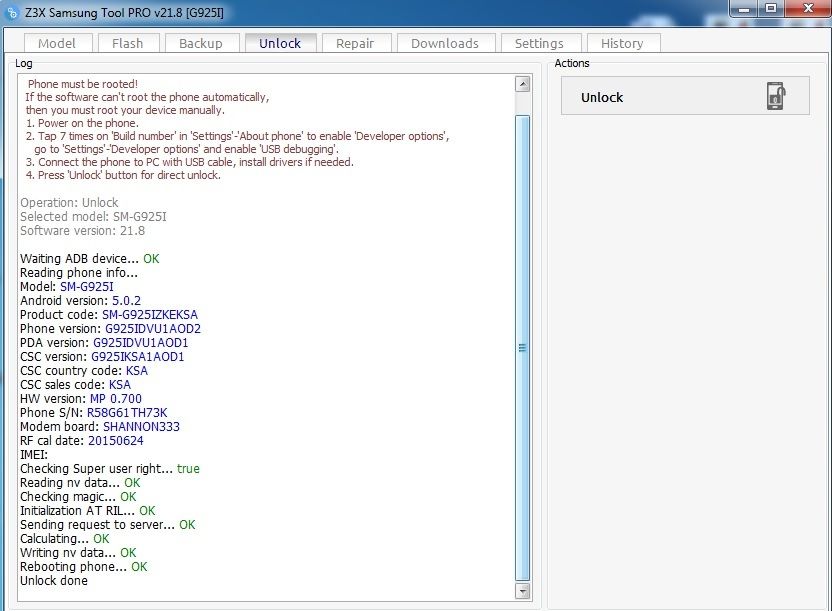
Task: Click the 'IMEI:' log line
Action: pos(34,455)
